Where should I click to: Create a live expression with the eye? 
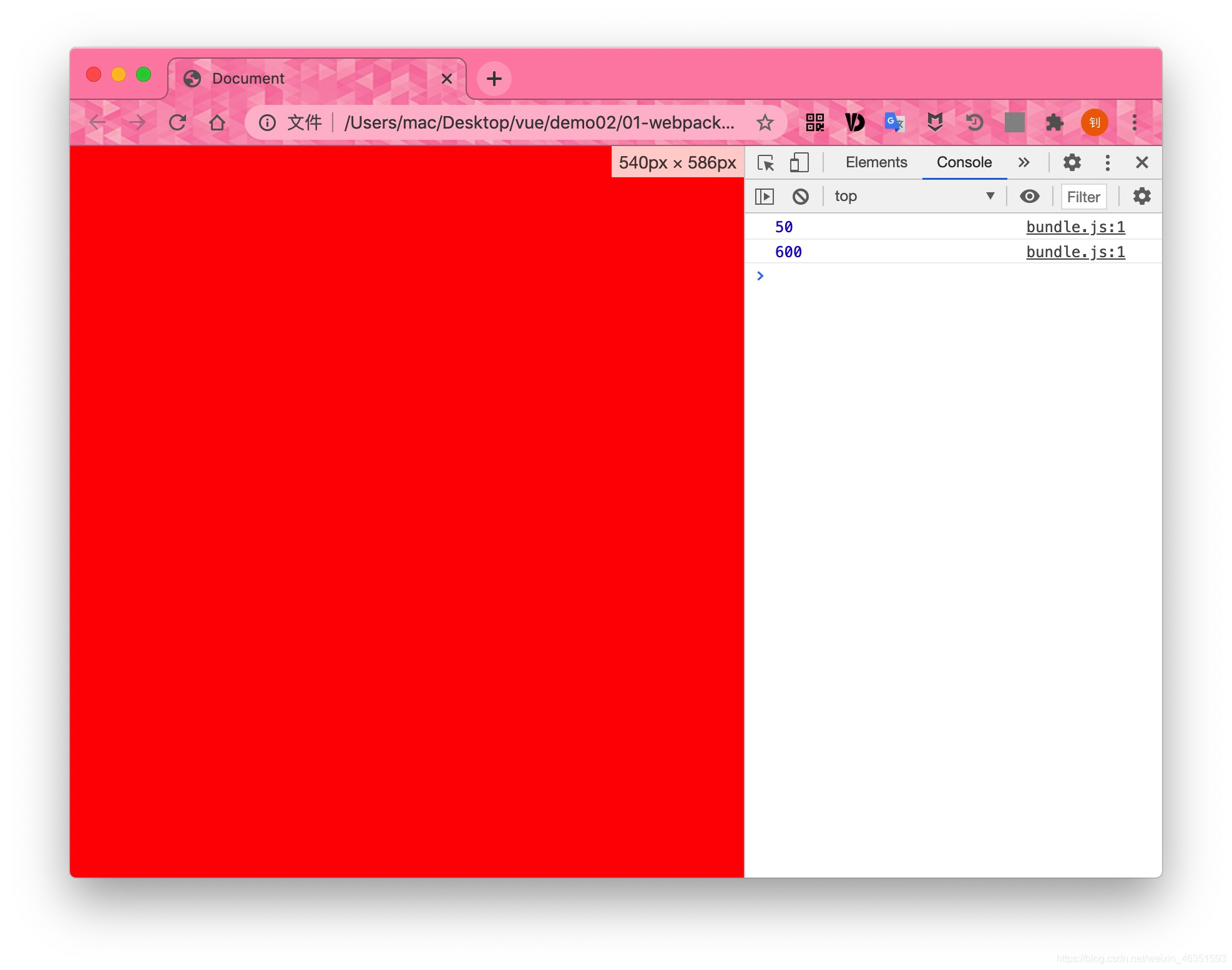click(x=1030, y=197)
